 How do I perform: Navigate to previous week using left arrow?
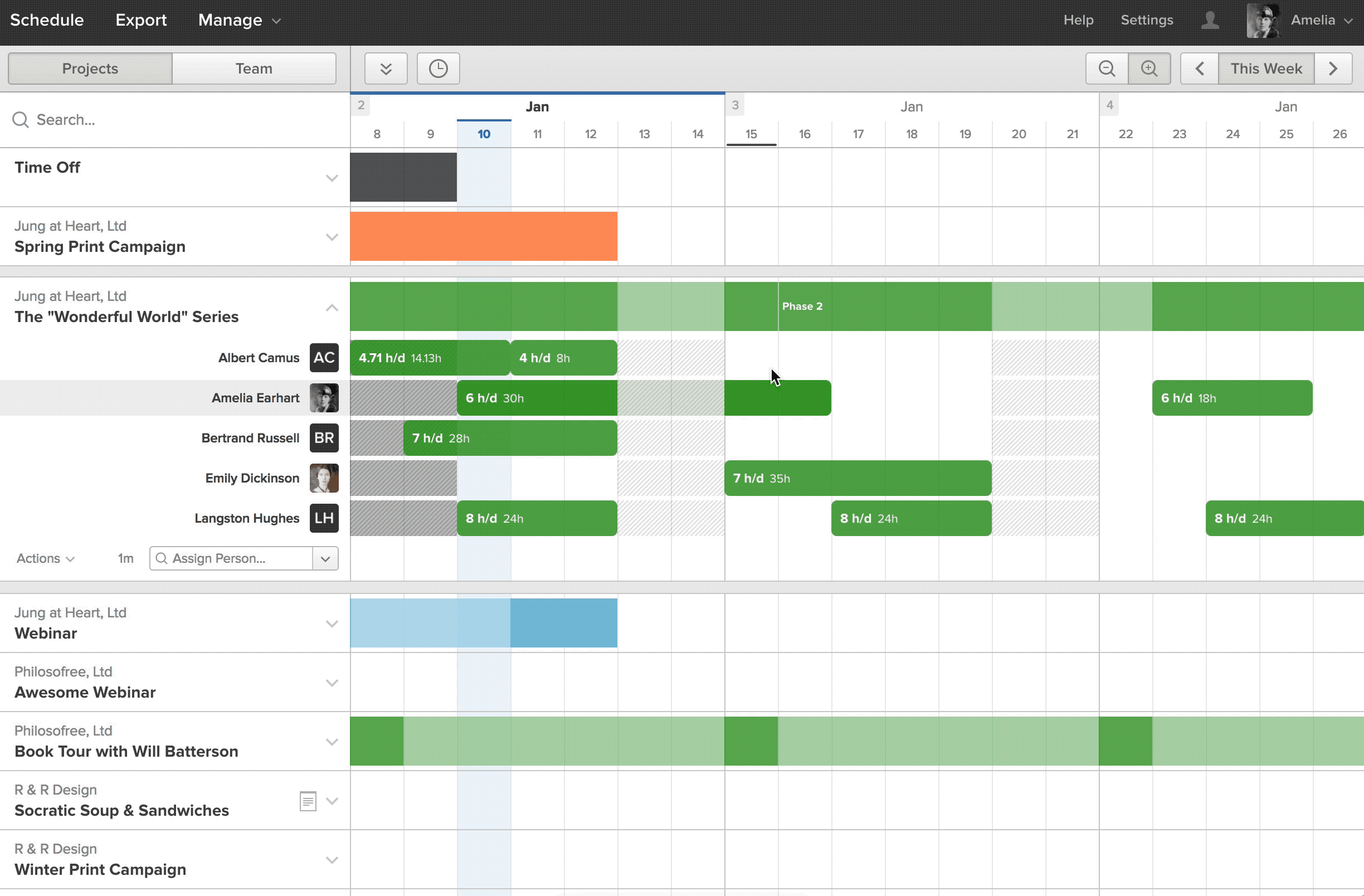[1200, 68]
